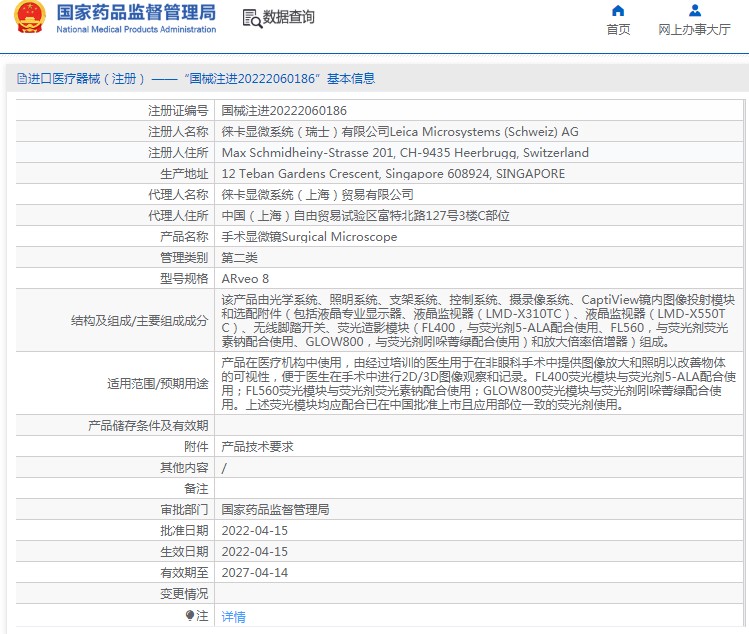The image size is (749, 634).
Task: Open the 数据查询 search icon
Action: [x=252, y=18]
